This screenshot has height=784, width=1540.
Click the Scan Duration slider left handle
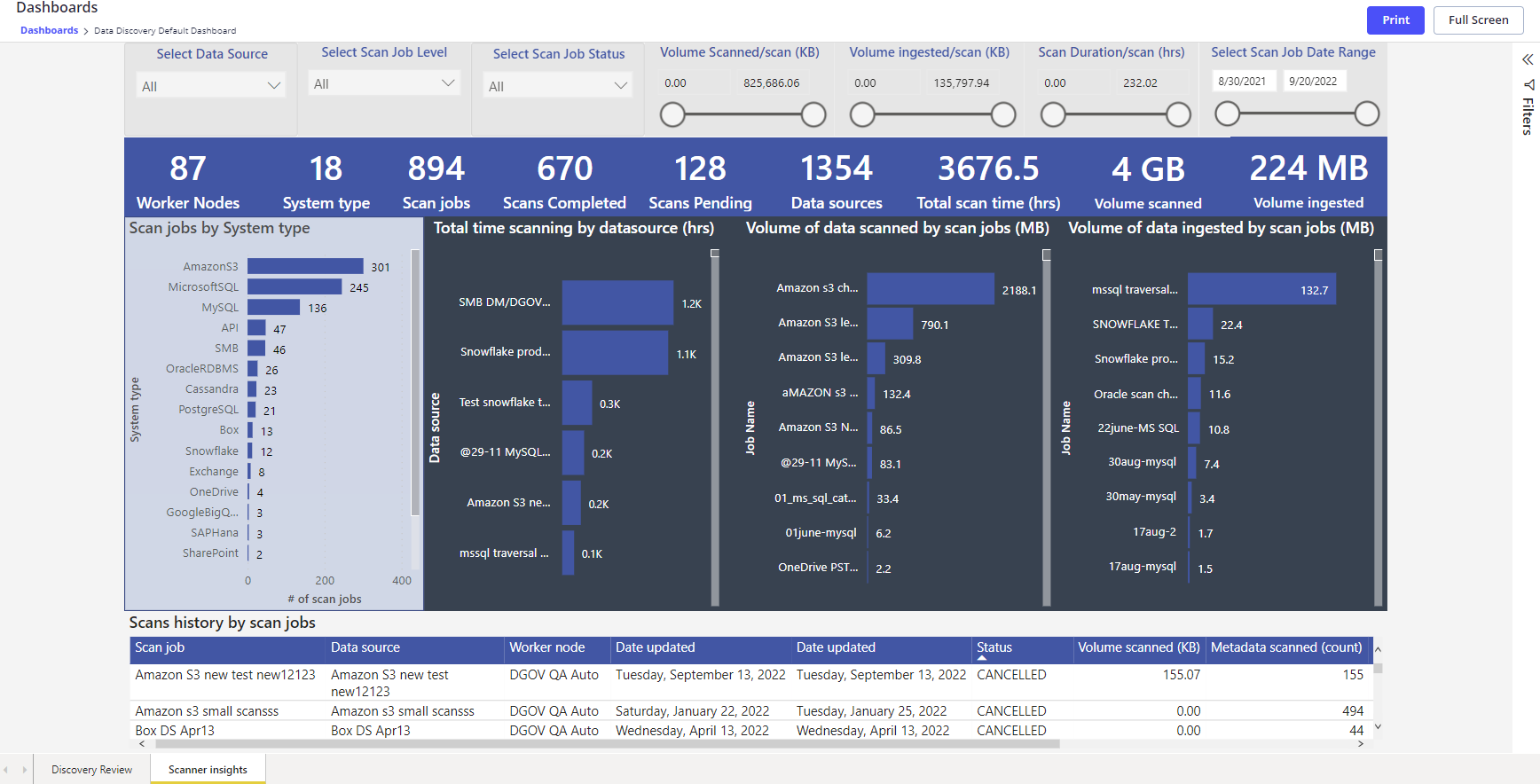[1053, 114]
